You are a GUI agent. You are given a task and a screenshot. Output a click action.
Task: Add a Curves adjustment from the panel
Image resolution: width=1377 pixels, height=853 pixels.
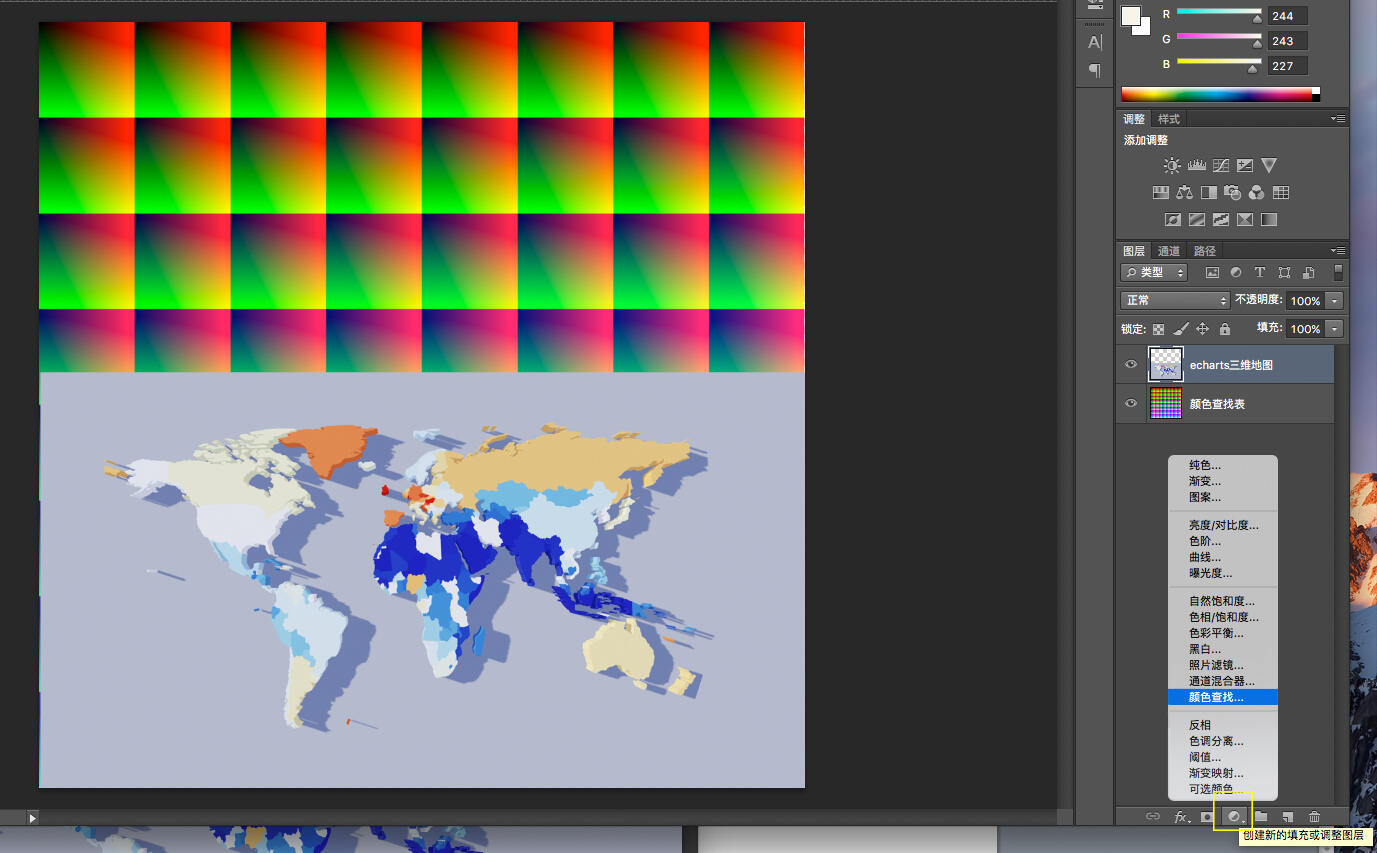pyautogui.click(x=1221, y=165)
